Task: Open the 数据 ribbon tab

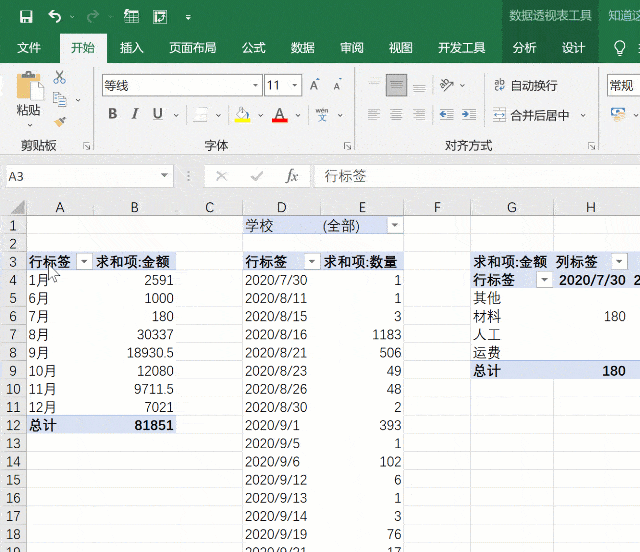Action: pyautogui.click(x=302, y=48)
